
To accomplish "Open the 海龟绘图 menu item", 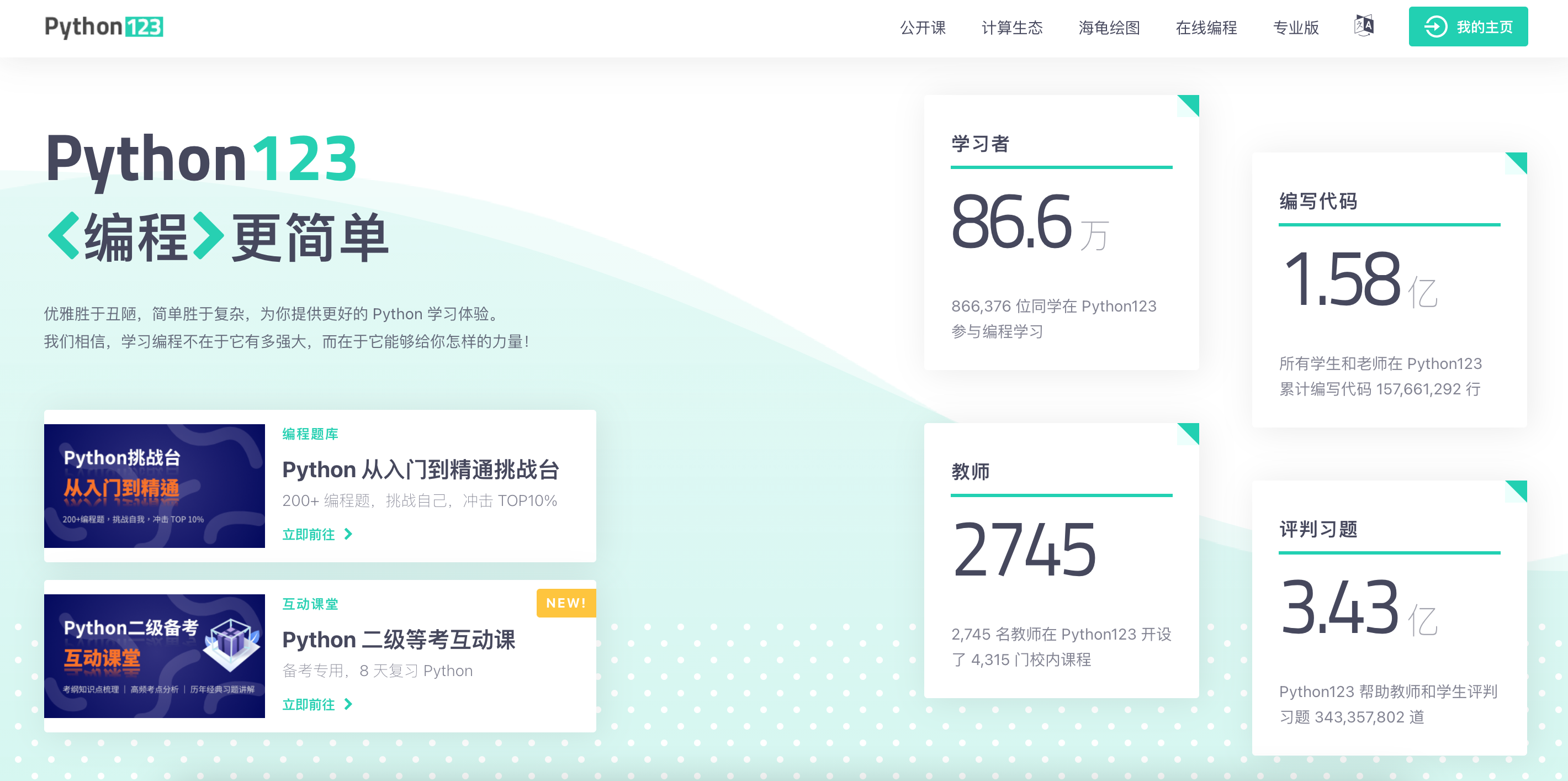I will point(1109,28).
